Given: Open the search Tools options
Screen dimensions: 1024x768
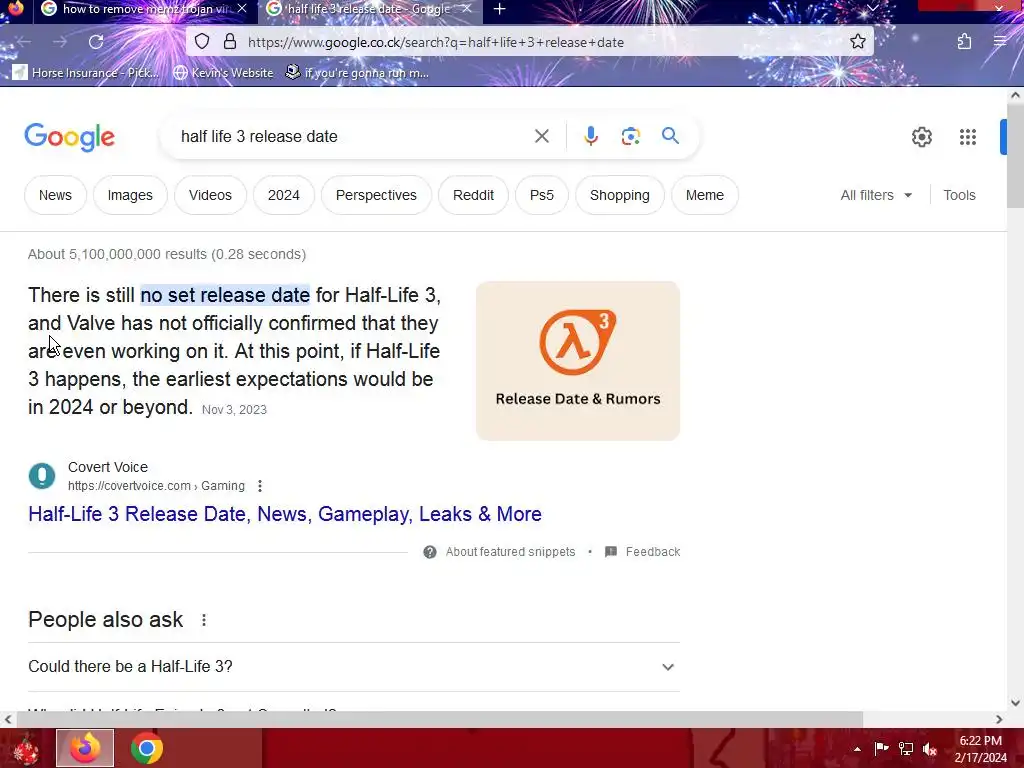Looking at the screenshot, I should 959,195.
